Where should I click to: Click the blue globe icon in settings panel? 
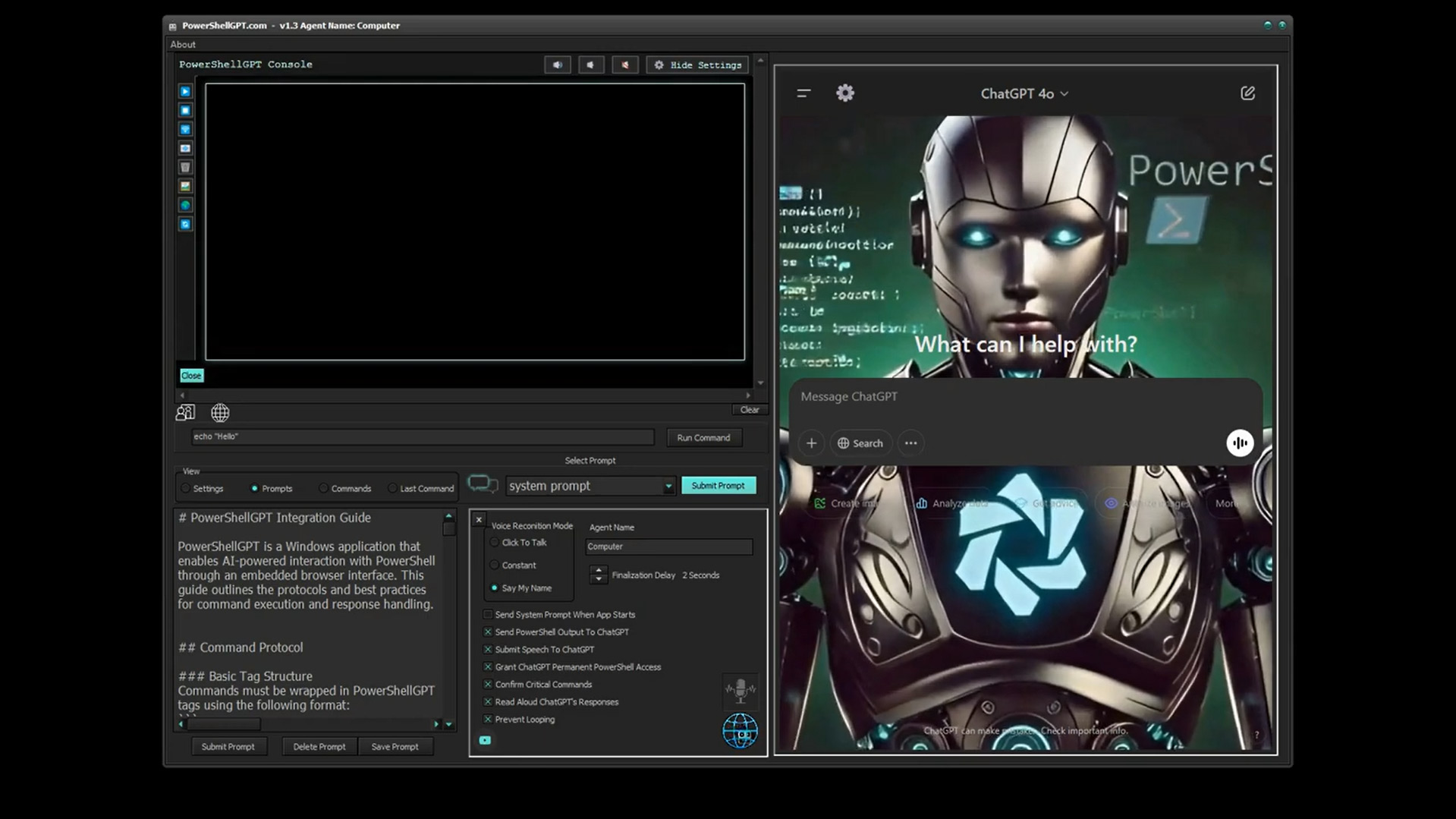740,731
